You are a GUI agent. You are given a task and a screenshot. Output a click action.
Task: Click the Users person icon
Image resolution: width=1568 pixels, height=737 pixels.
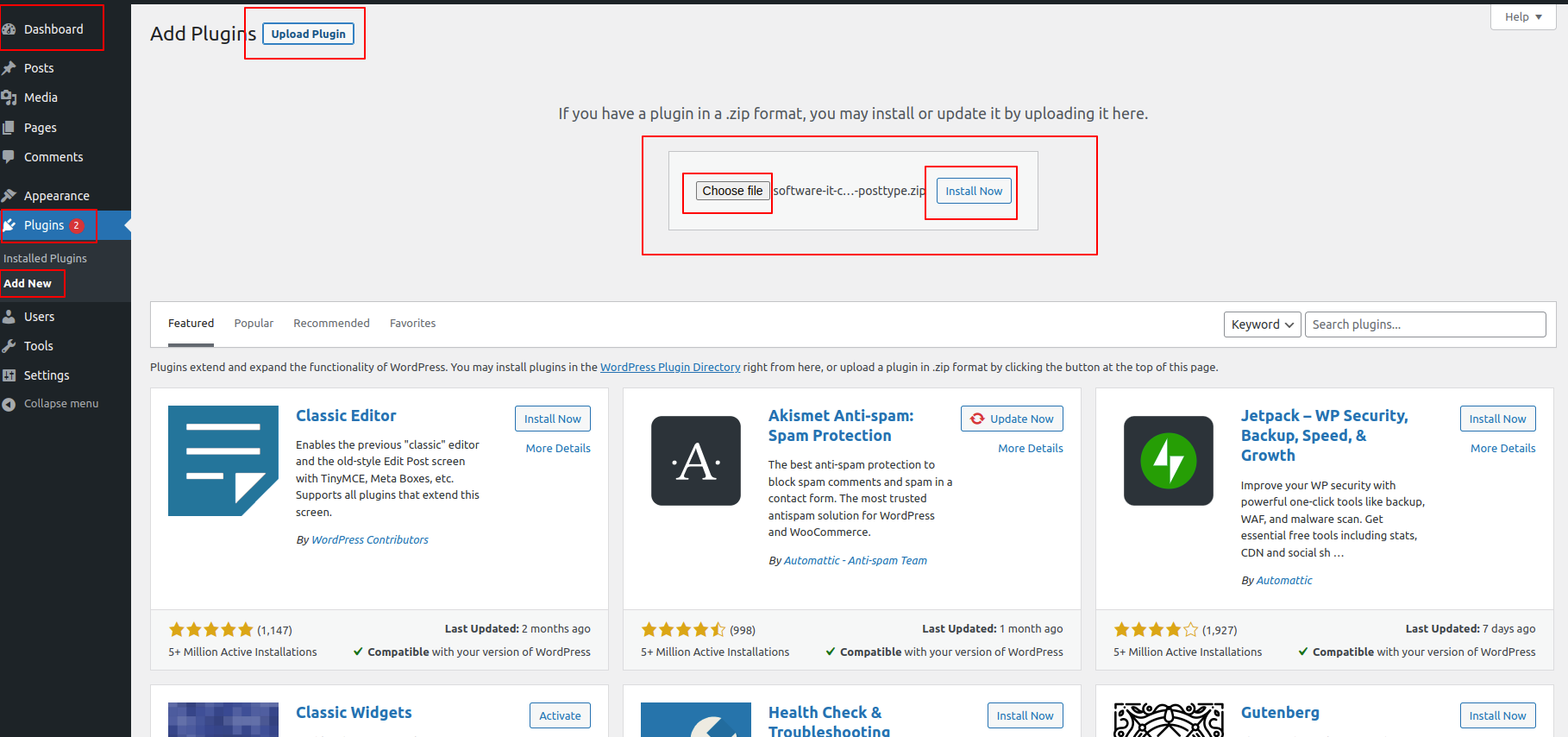9,317
